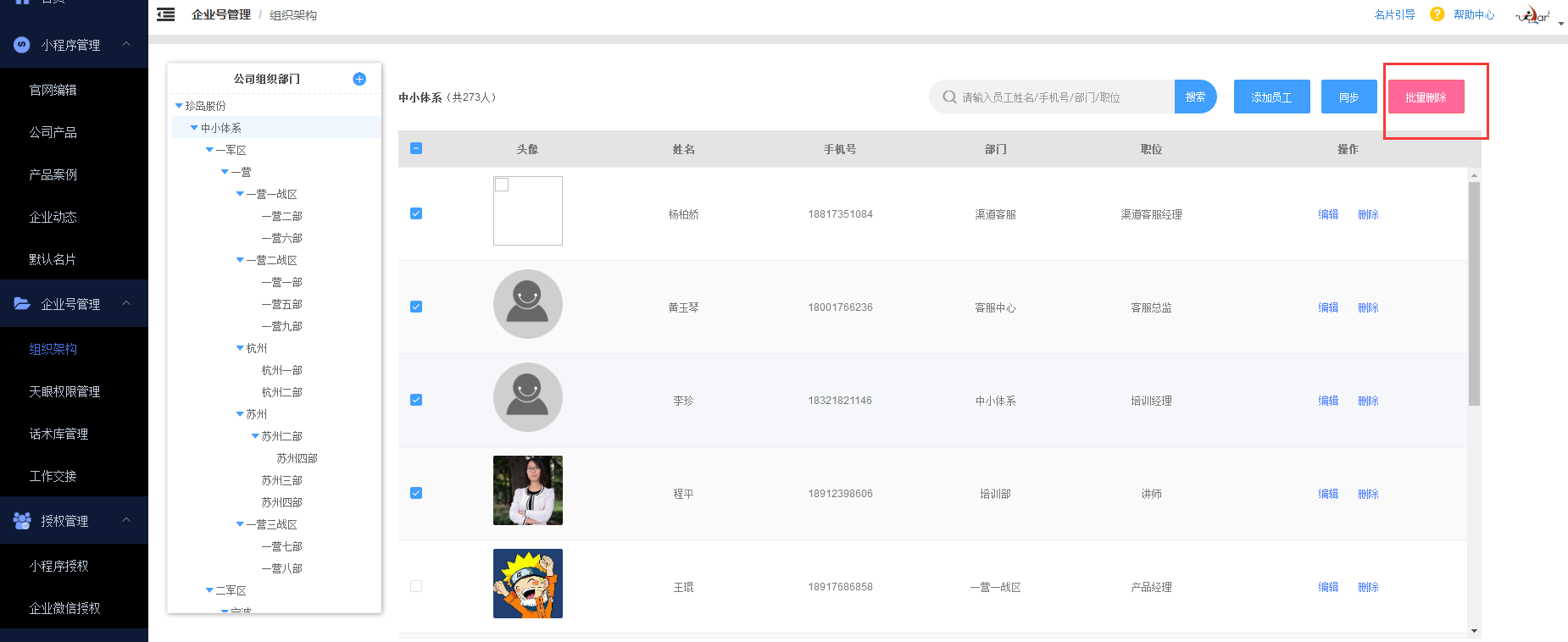Screen dimensions: 1568x642
Task: Collapse the 小程序管理 sidebar section
Action: 126,44
